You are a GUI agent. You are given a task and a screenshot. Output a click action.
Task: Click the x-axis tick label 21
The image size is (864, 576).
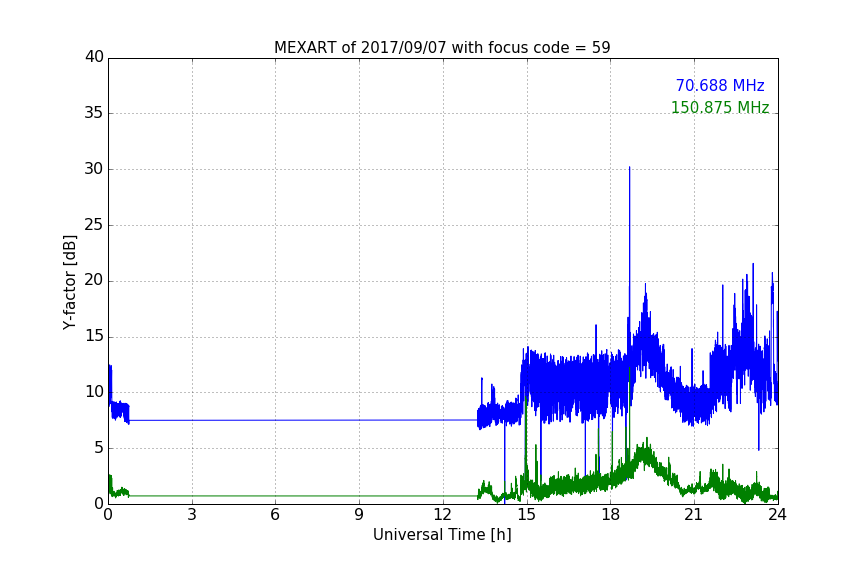694,515
